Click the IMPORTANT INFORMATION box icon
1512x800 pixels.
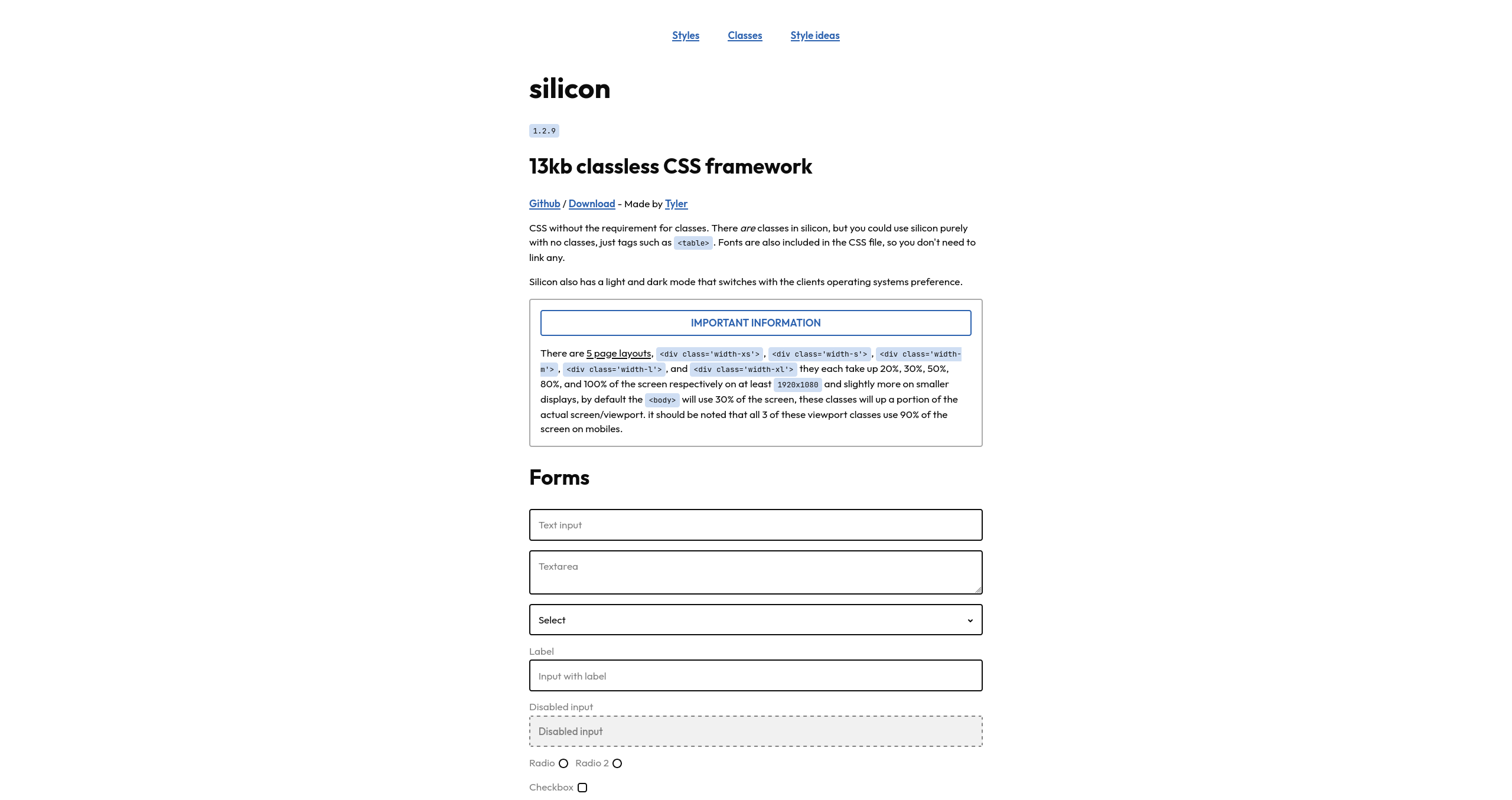click(x=755, y=322)
